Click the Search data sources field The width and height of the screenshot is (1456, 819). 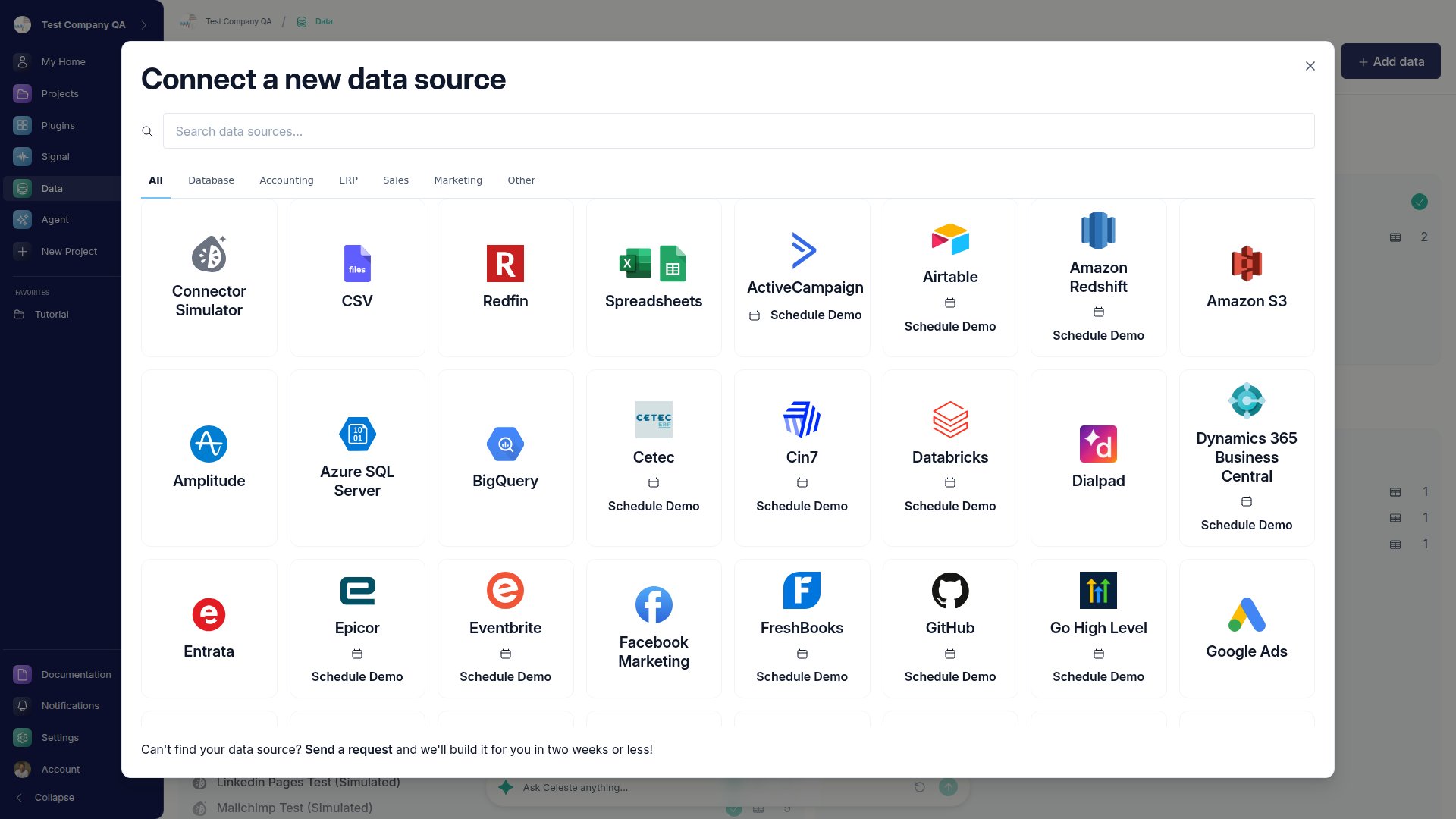(738, 131)
